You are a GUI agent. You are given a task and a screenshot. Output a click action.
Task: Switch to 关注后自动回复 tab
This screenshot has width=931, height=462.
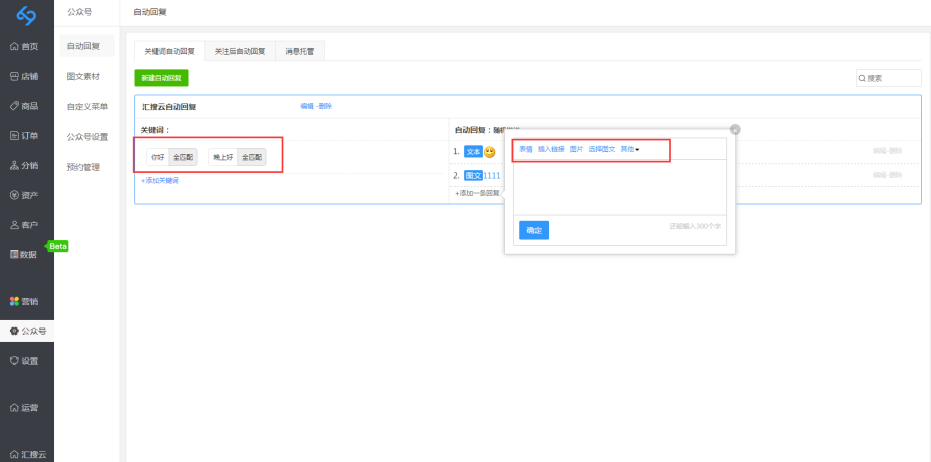click(240, 50)
